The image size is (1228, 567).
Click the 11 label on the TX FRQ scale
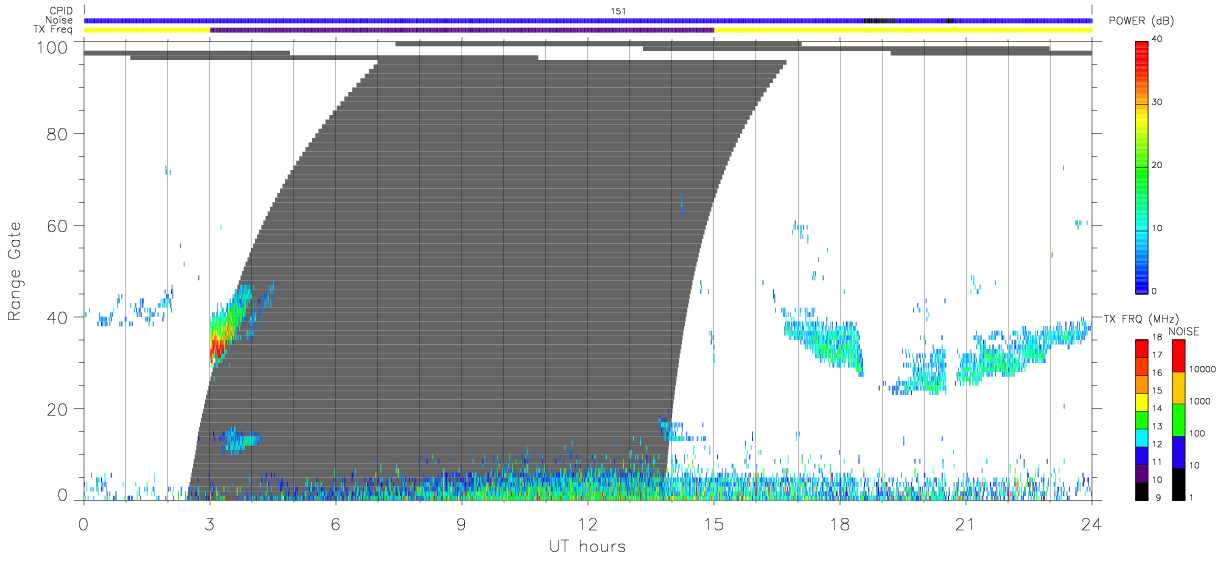point(1158,461)
